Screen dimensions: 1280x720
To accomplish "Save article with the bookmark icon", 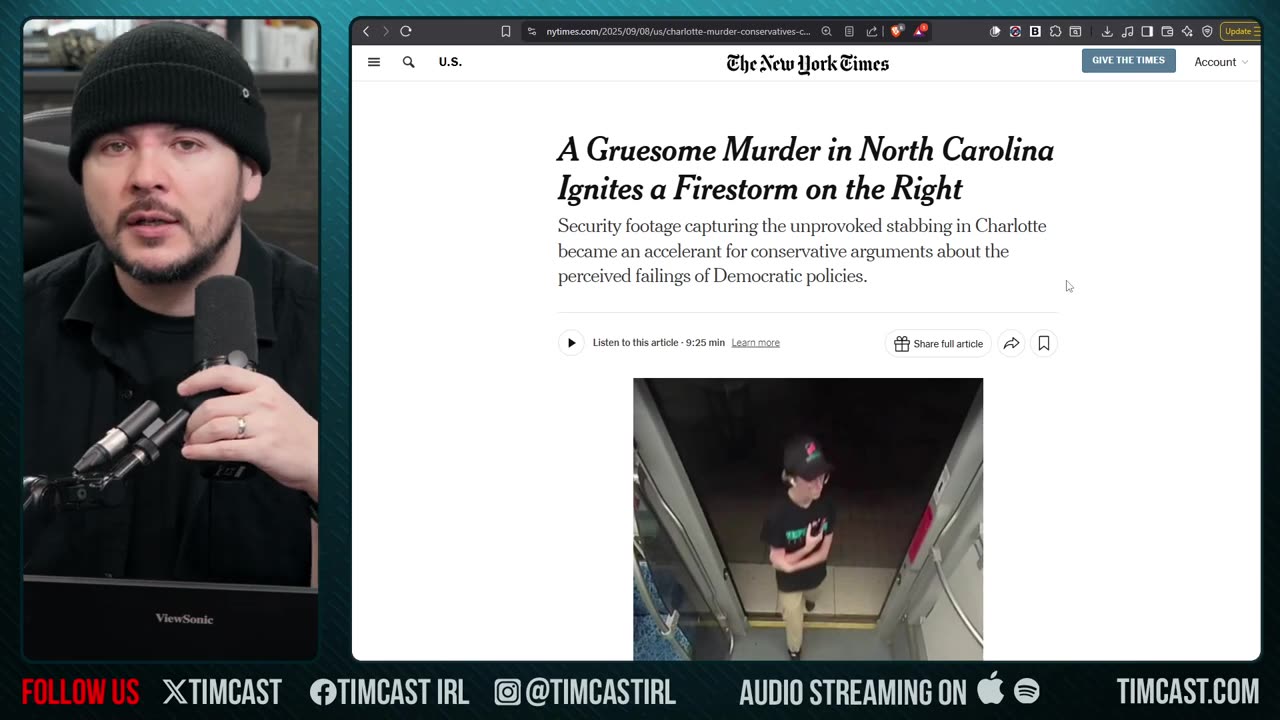I will 1043,343.
